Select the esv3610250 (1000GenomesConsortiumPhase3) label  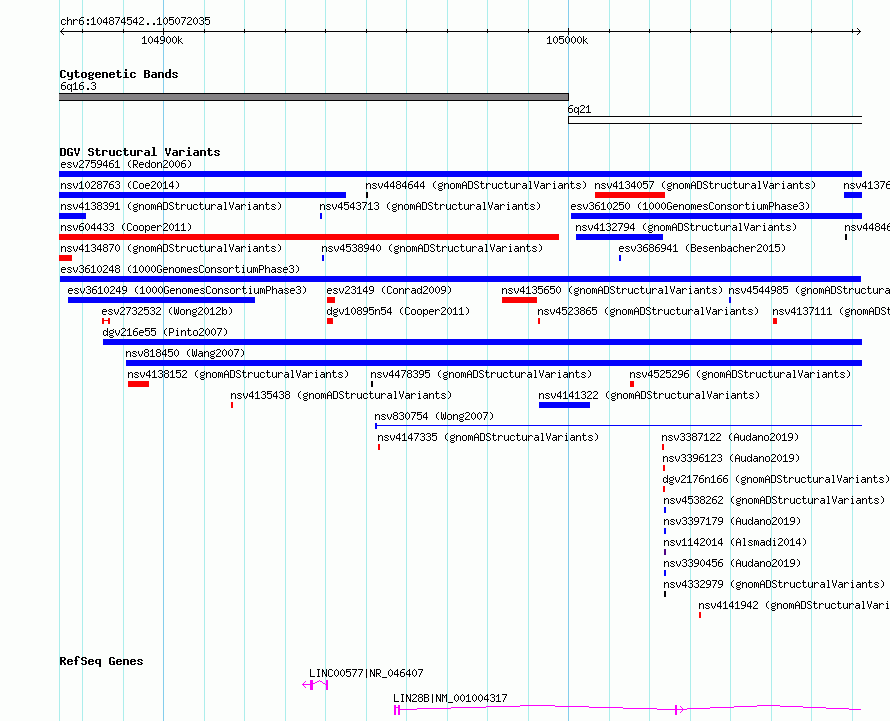click(690, 206)
